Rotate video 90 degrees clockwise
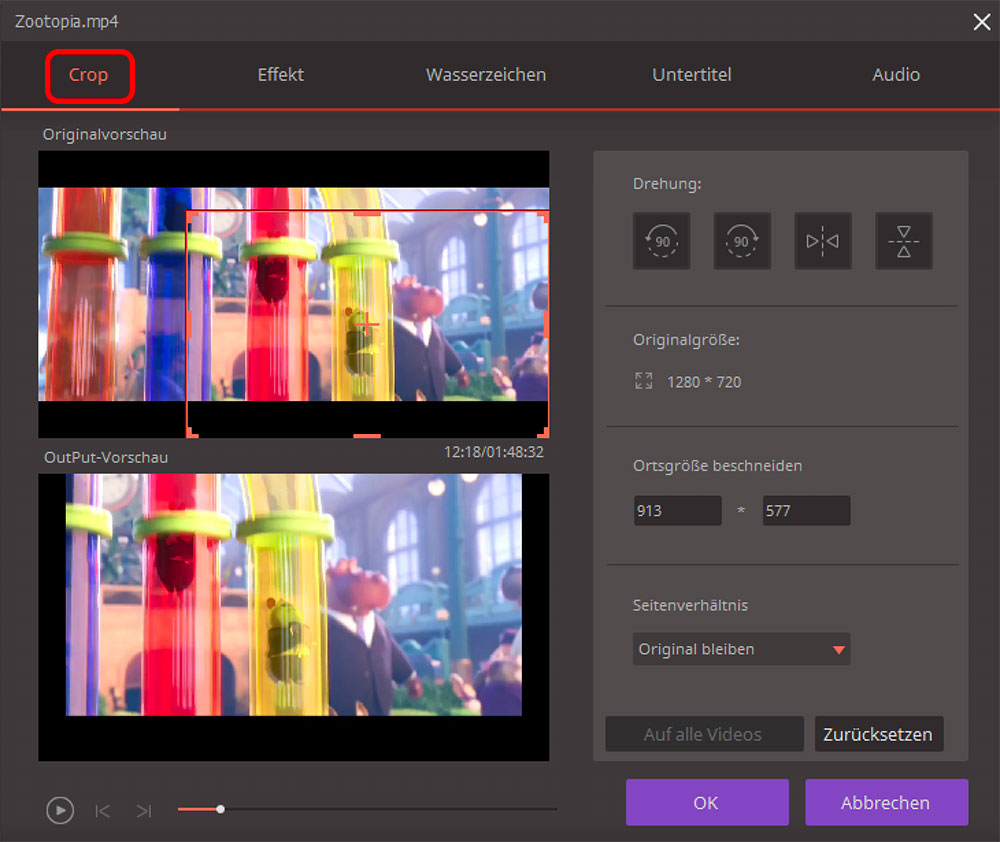The width and height of the screenshot is (1000, 842). pyautogui.click(x=742, y=241)
